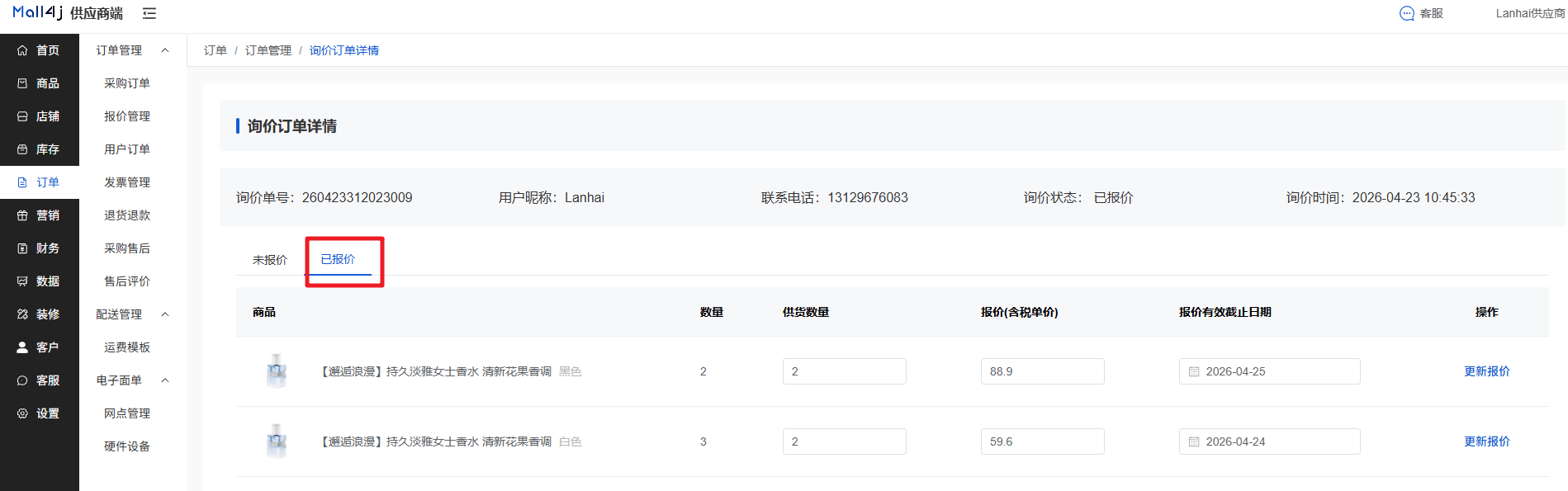
Task: Click the Mall4j logo
Action: tap(38, 12)
